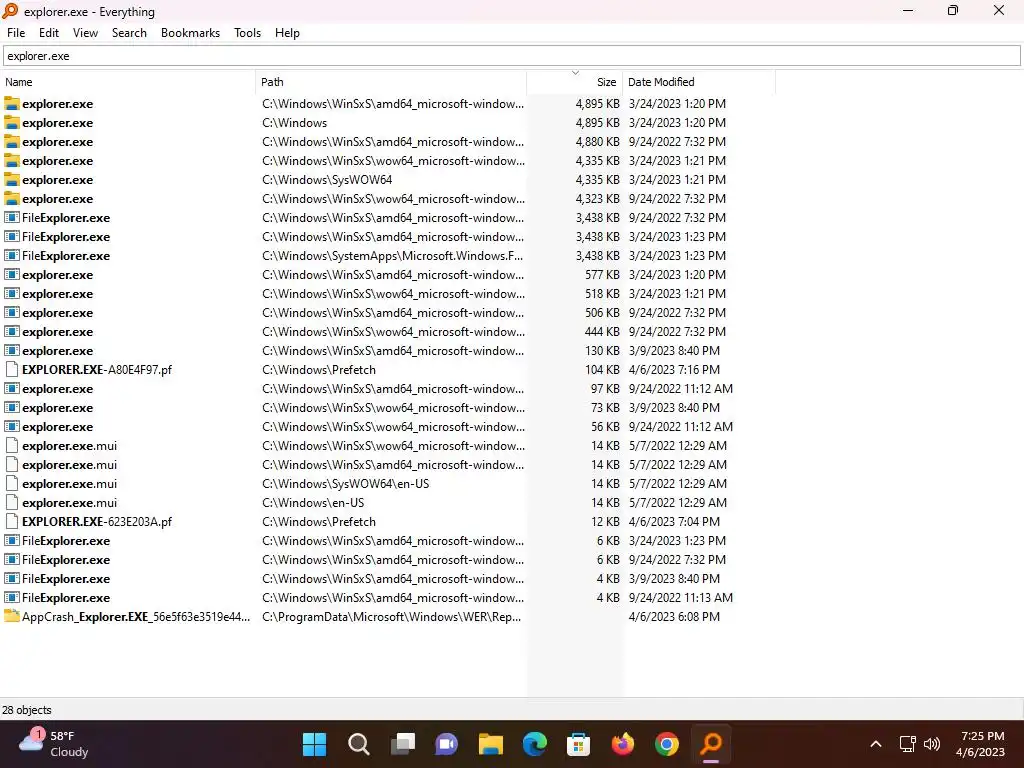Click the 56 KB size cell
This screenshot has width=1024, height=768.
[605, 426]
